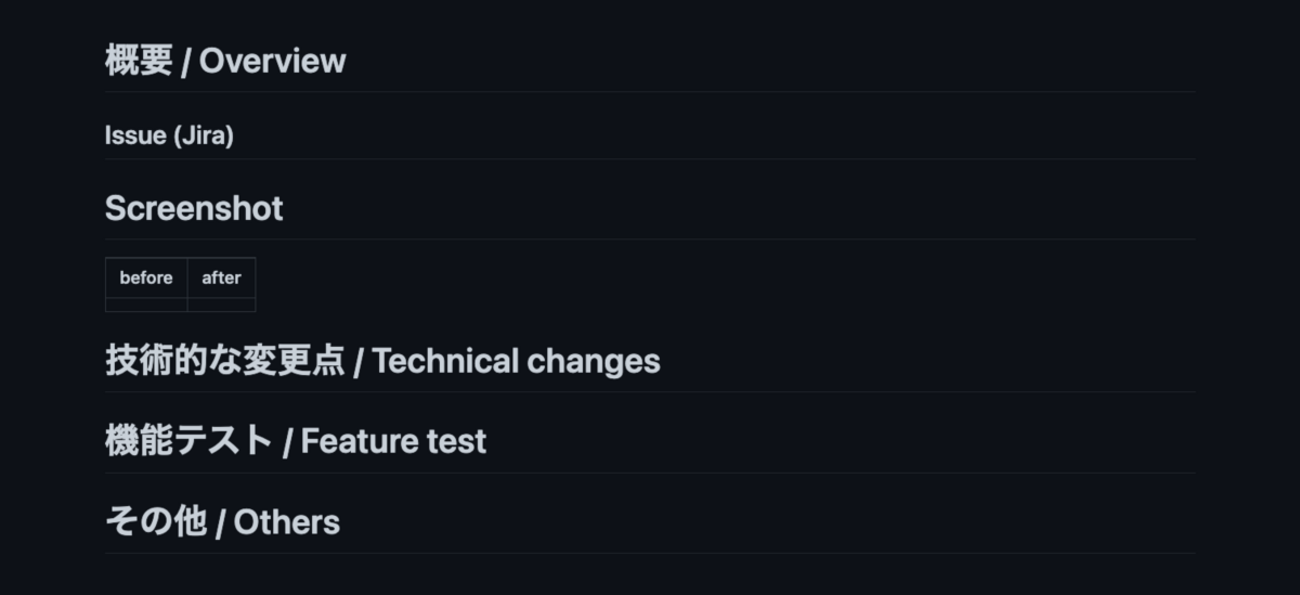Click the 機能テスト Japanese heading text
The height and width of the screenshot is (595, 1300).
(x=189, y=441)
